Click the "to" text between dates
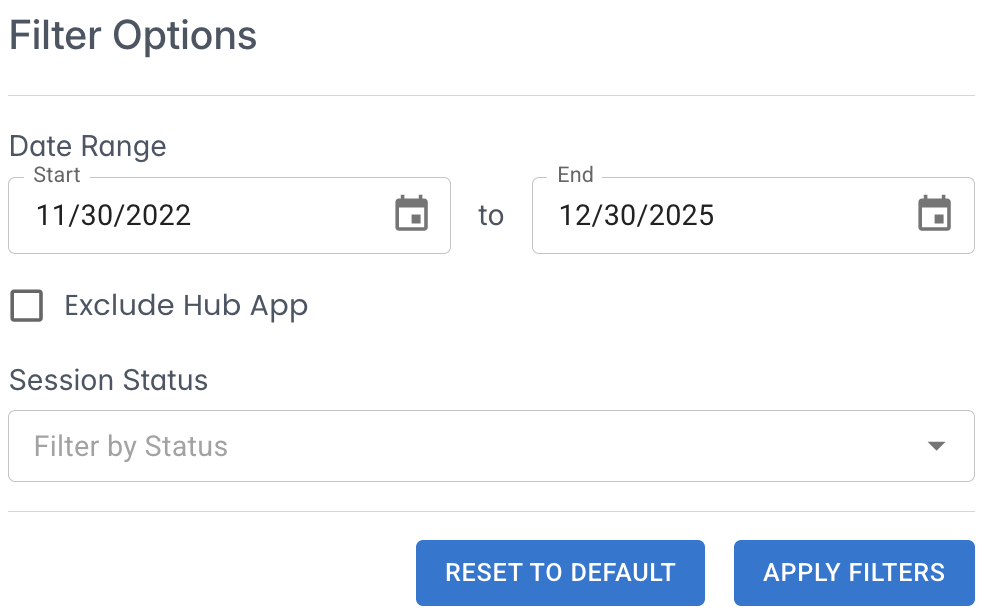Image resolution: width=985 pixels, height=616 pixels. click(491, 215)
